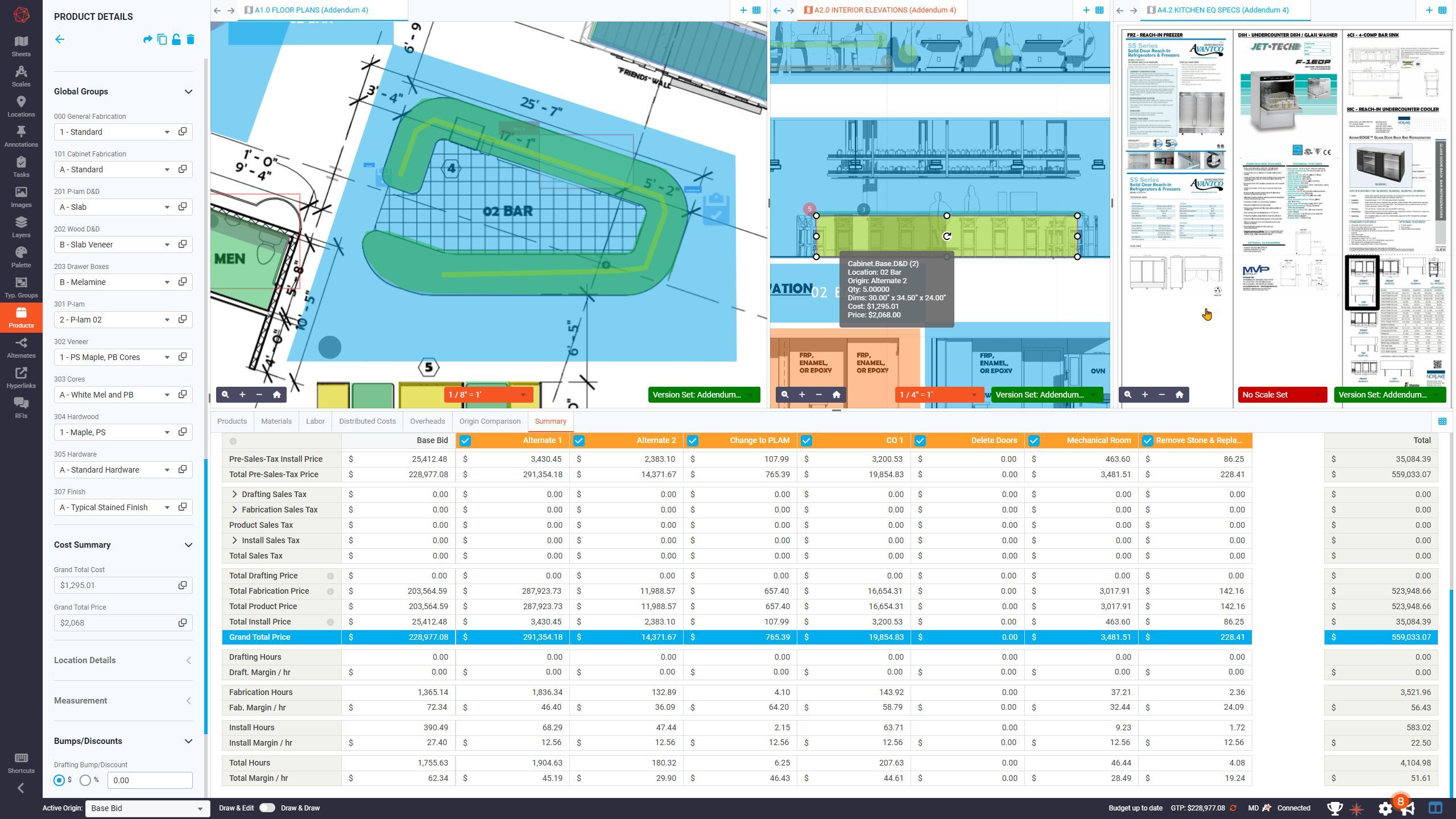This screenshot has width=1456, height=819.
Task: Copy Grand Total Cost value
Action: click(x=183, y=585)
